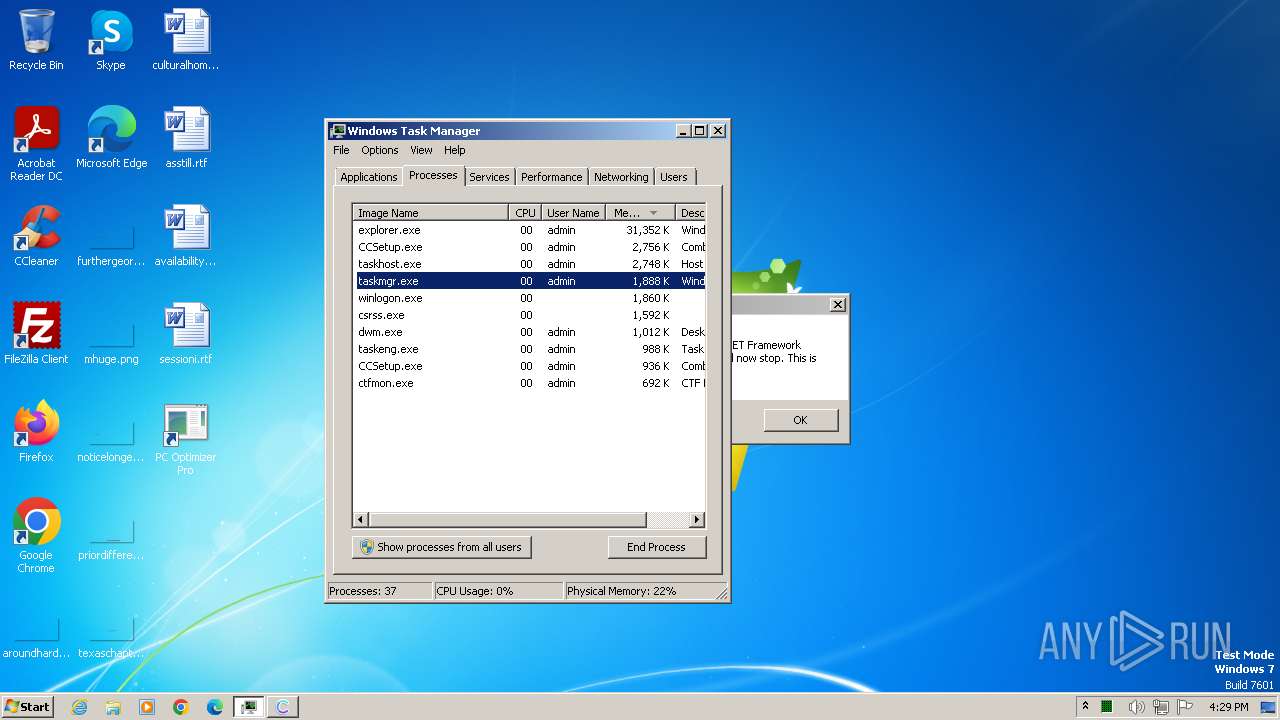The image size is (1280, 720).
Task: Close the .NET Framework error dialog
Action: point(838,304)
